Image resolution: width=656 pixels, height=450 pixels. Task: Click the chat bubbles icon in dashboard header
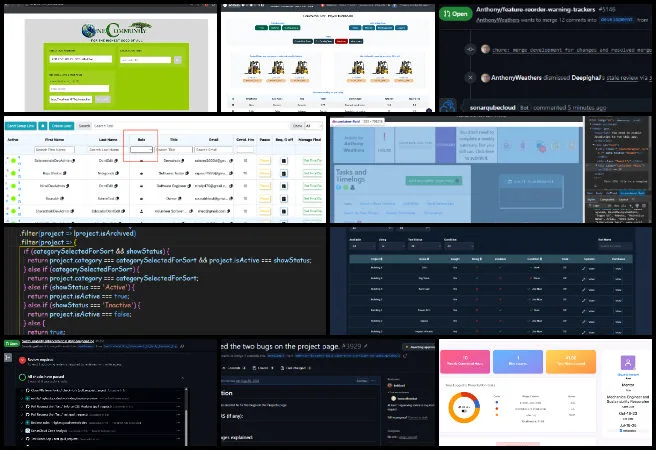[x=541, y=146]
